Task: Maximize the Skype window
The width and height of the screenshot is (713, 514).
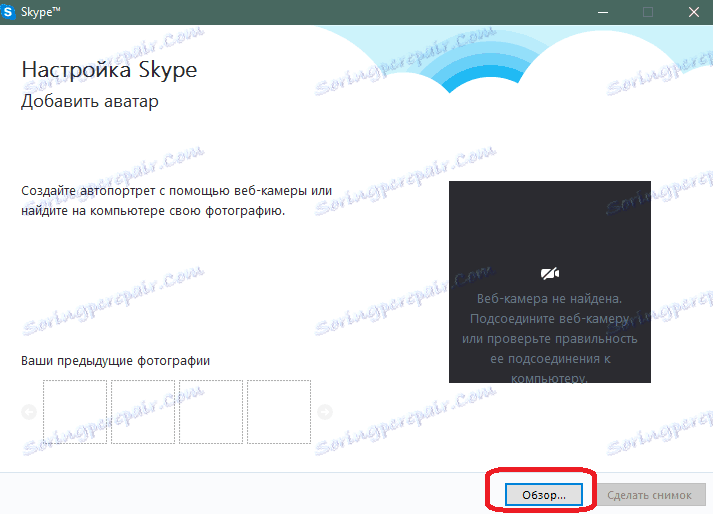Action: tap(648, 12)
